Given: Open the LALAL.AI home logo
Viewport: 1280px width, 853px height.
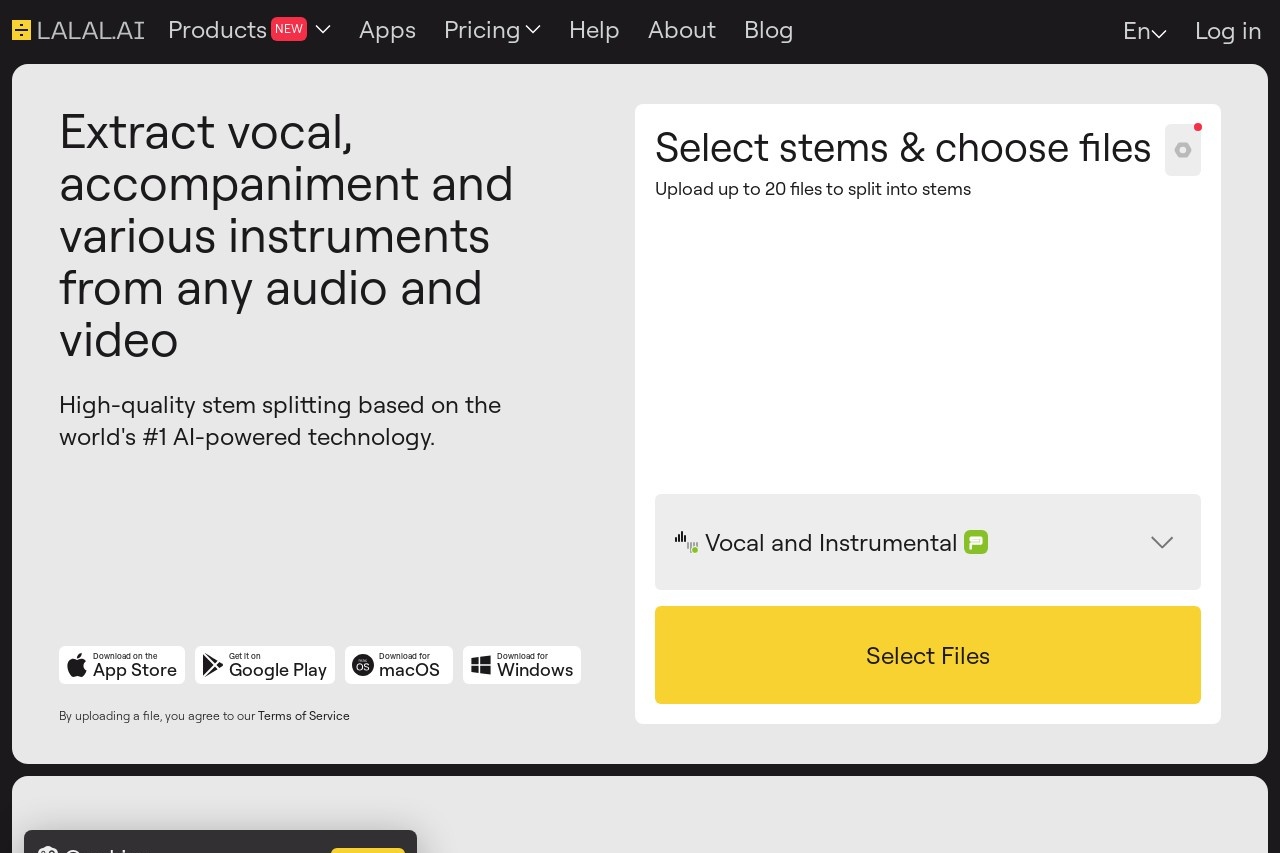Looking at the screenshot, I should click(x=77, y=30).
